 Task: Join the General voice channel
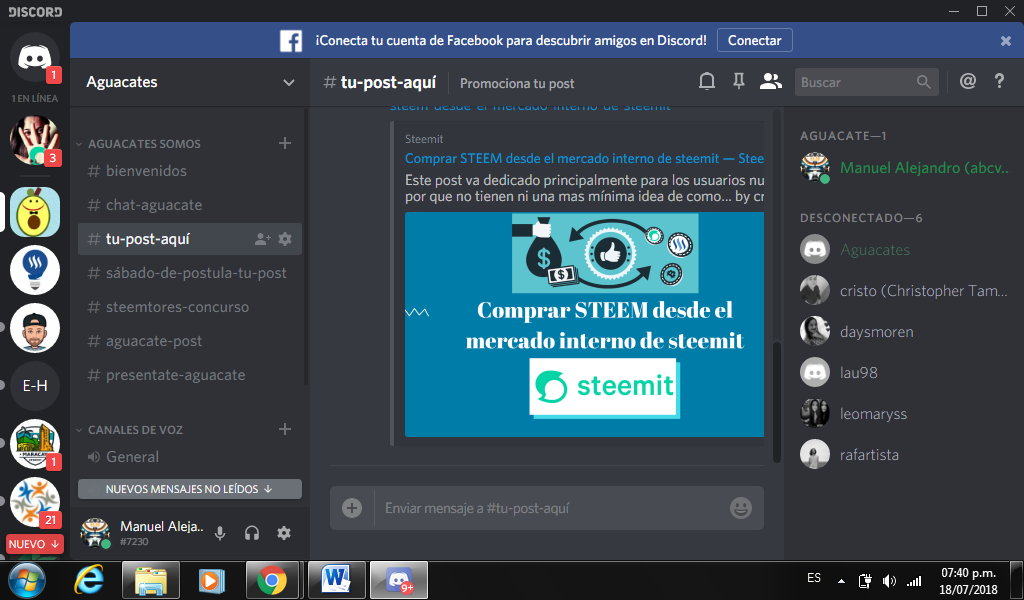tap(189, 457)
